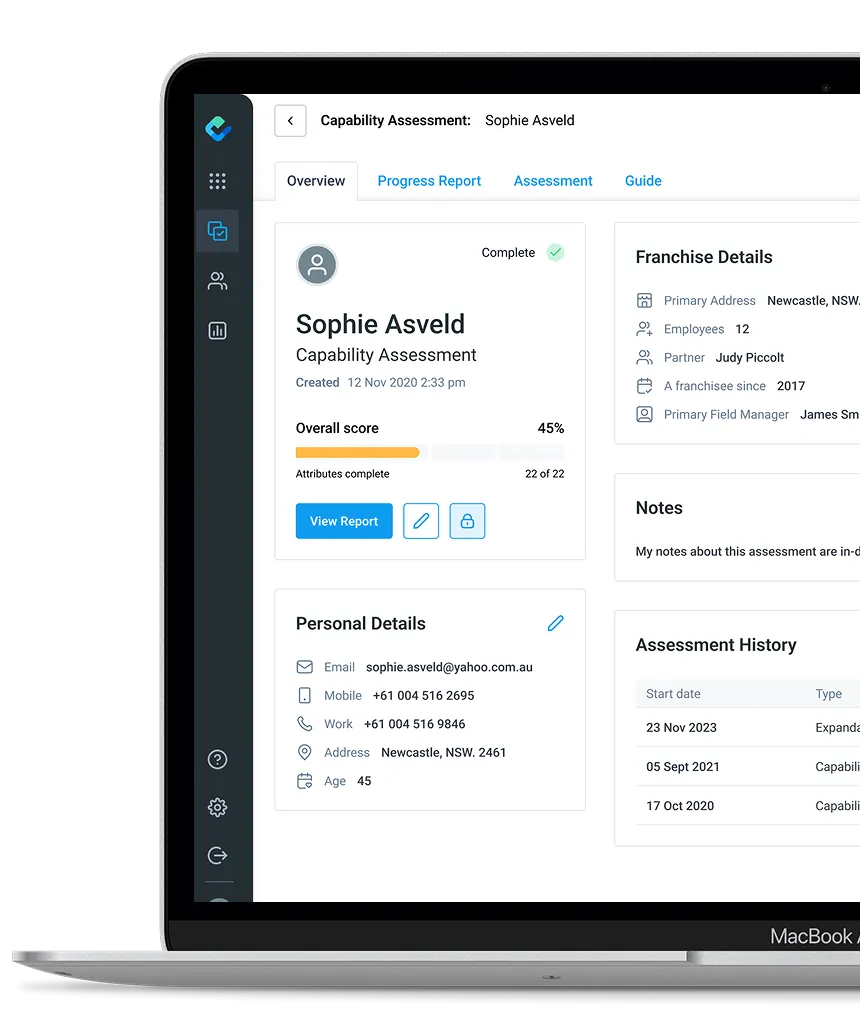860x1014 pixels.
Task: Click partner name Judy Piccolt
Action: (749, 358)
